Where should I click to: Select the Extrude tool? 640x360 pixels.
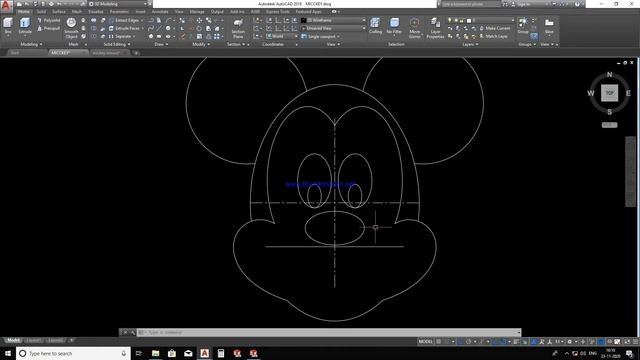pos(25,26)
